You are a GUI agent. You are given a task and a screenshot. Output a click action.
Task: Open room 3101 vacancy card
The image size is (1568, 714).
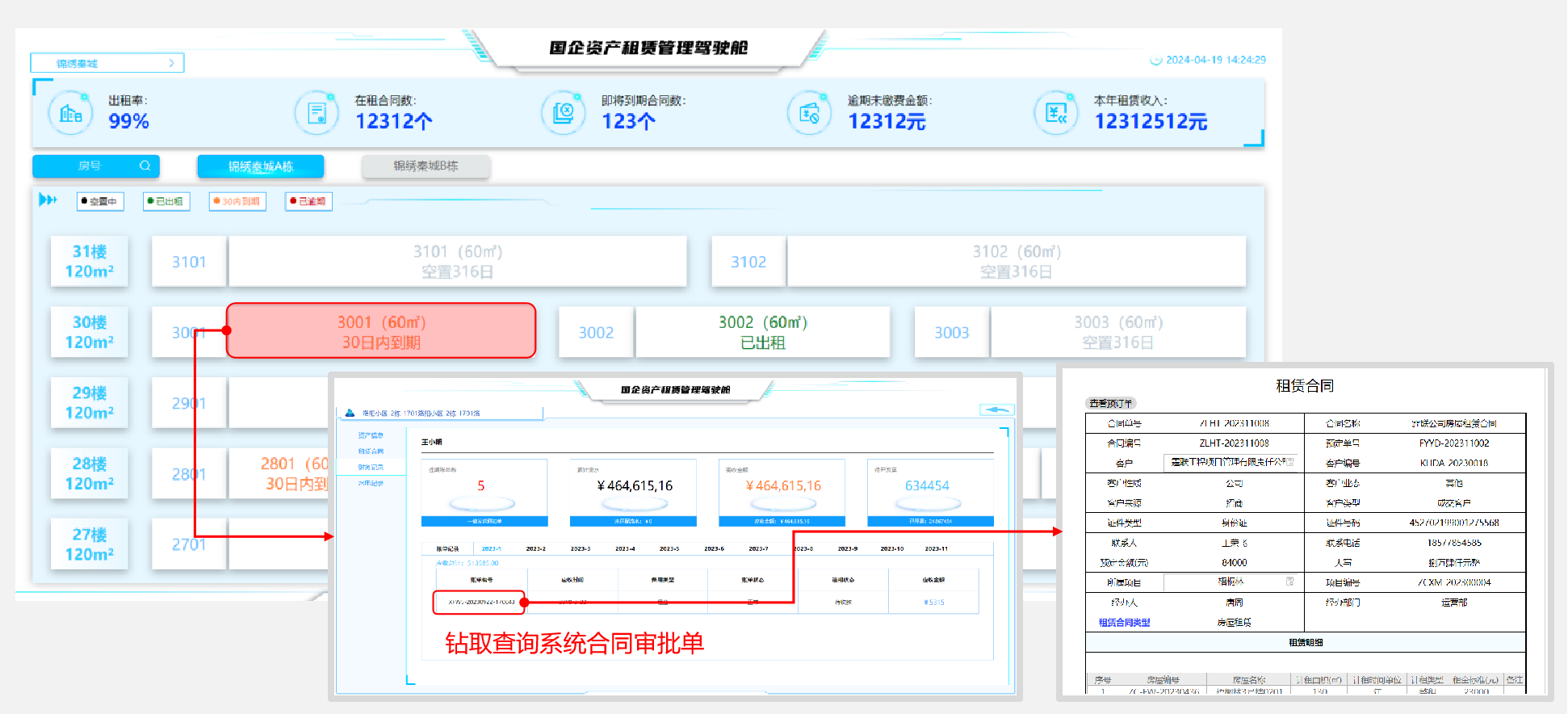click(458, 262)
